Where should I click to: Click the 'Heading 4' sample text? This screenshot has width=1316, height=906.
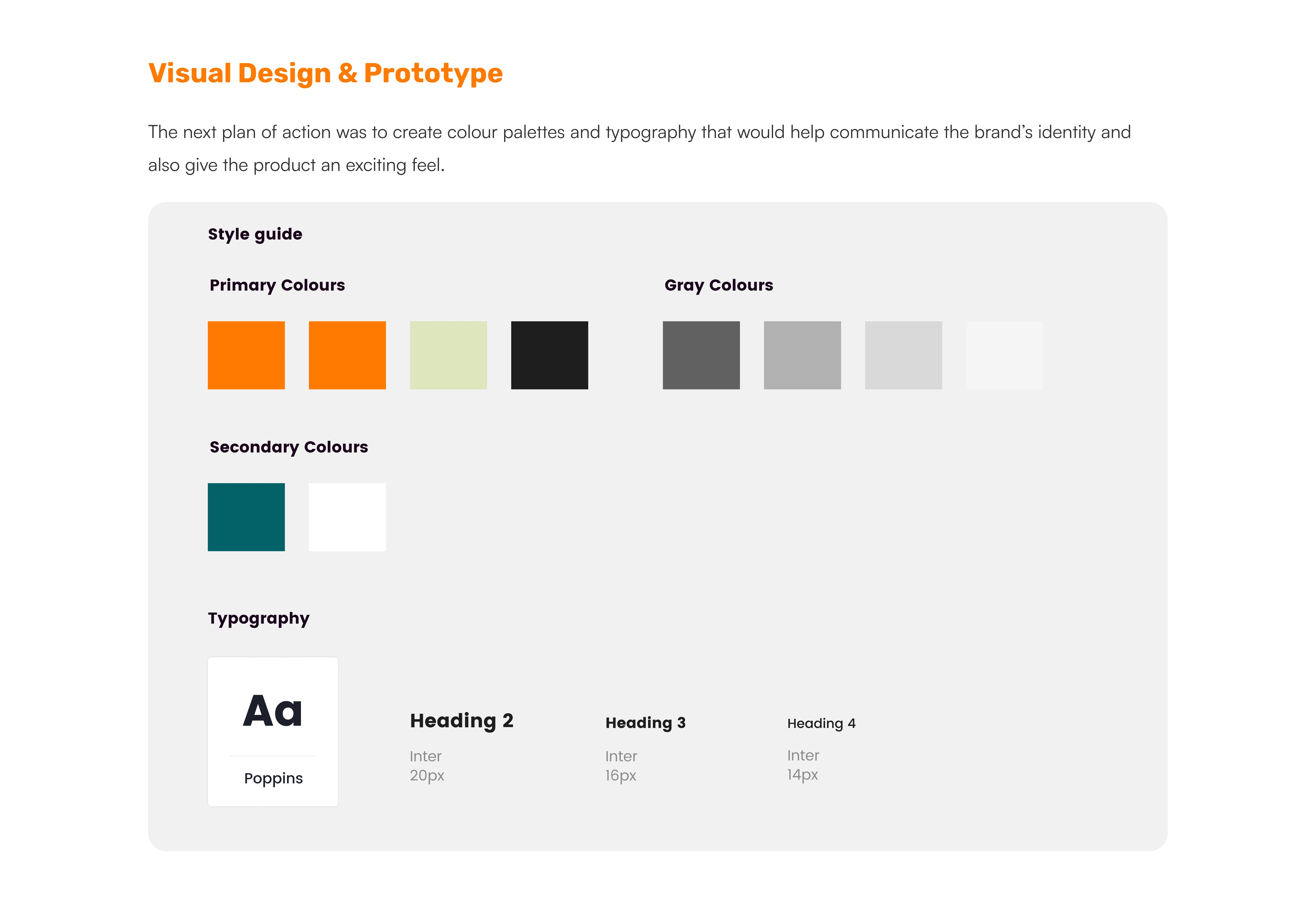(821, 723)
